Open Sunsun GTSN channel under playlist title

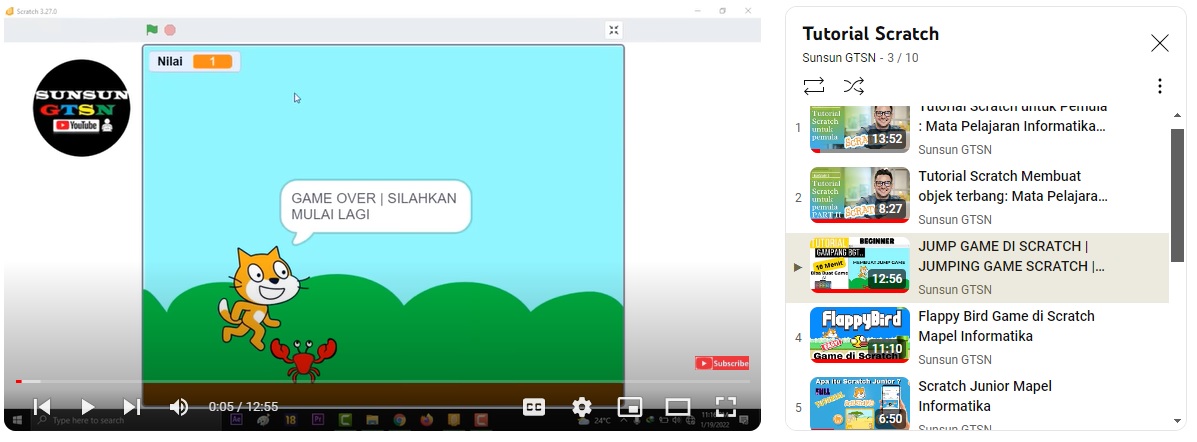pyautogui.click(x=839, y=58)
